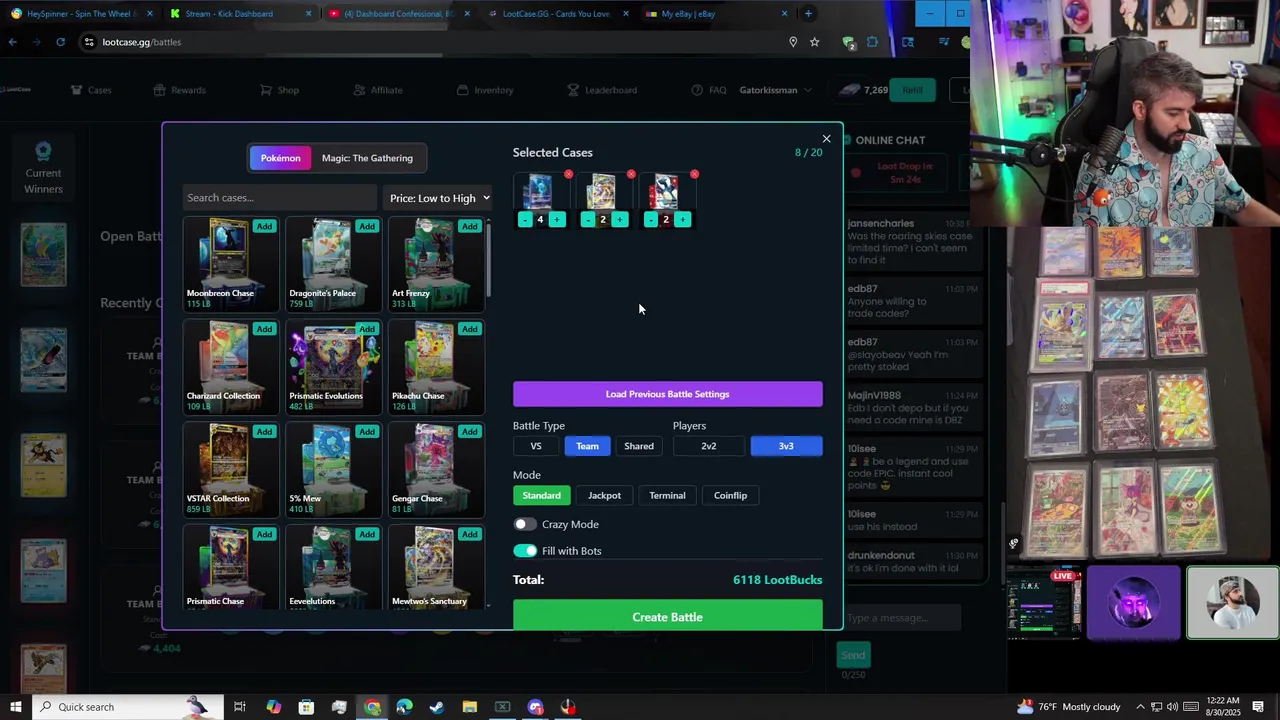Choose 3v3 players option

(786, 446)
